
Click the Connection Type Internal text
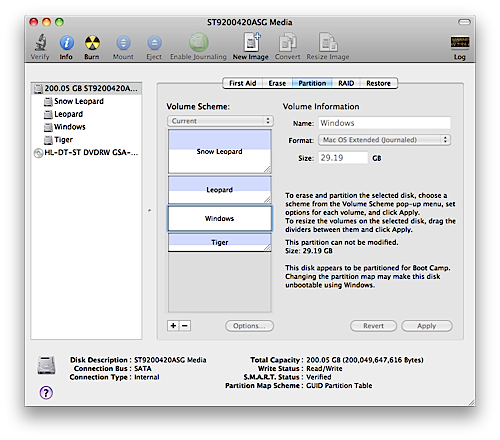tap(147, 377)
